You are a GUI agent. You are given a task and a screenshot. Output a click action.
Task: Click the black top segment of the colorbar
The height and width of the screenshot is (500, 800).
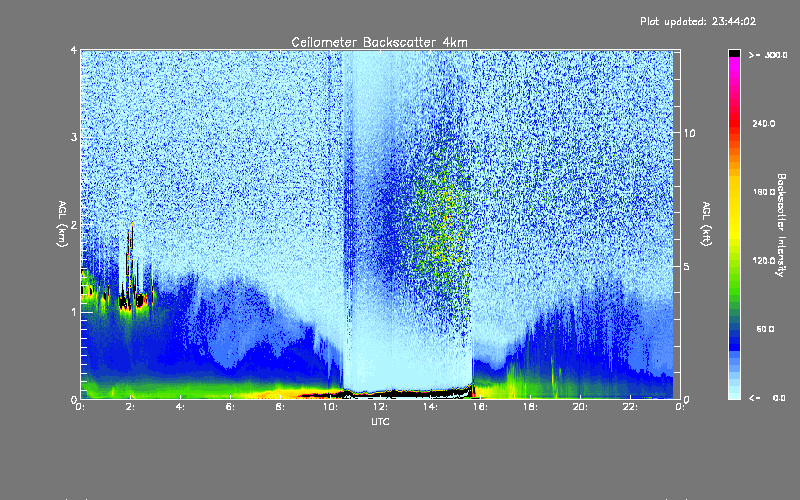pos(734,53)
